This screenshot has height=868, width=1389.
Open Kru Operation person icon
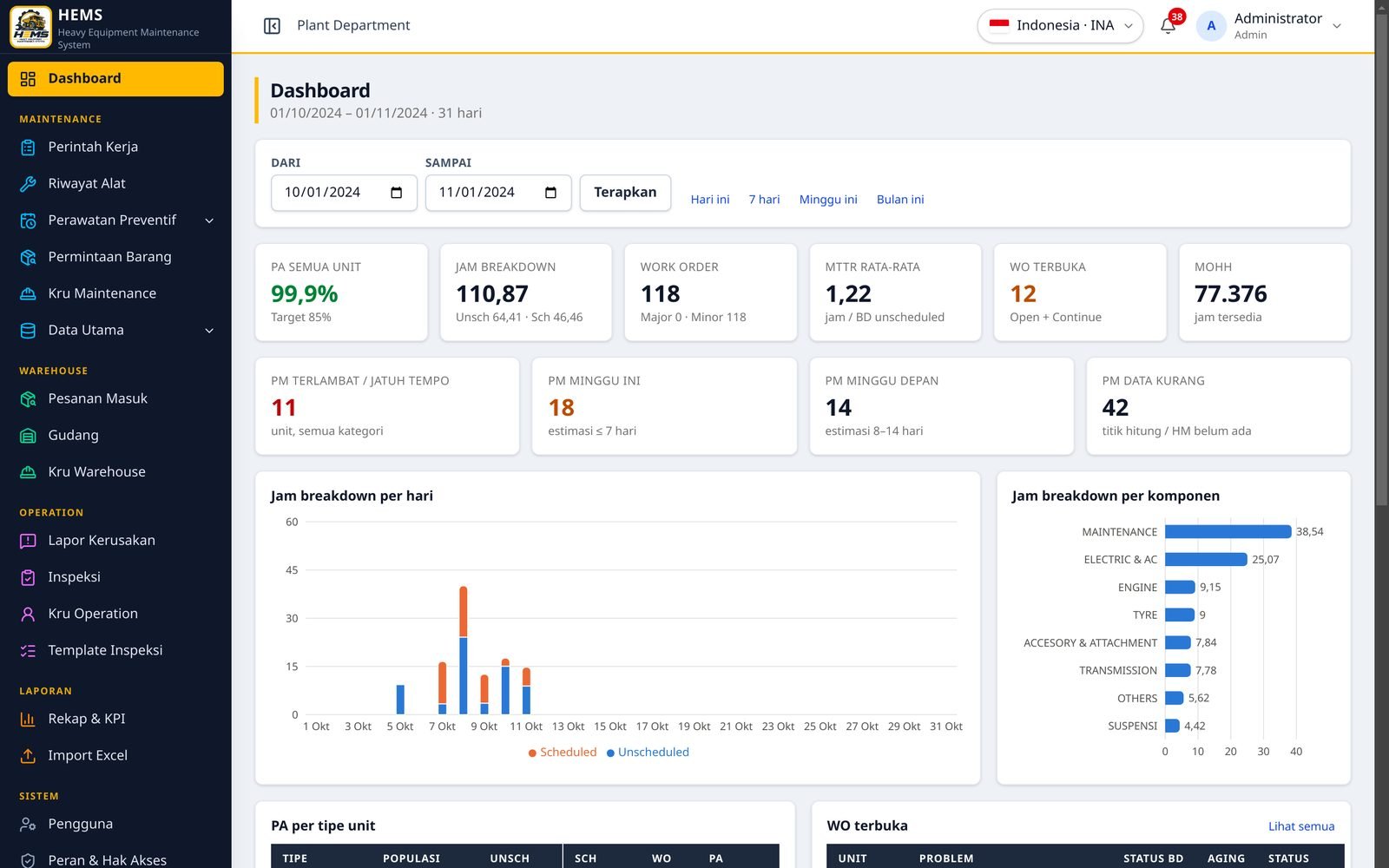(28, 614)
